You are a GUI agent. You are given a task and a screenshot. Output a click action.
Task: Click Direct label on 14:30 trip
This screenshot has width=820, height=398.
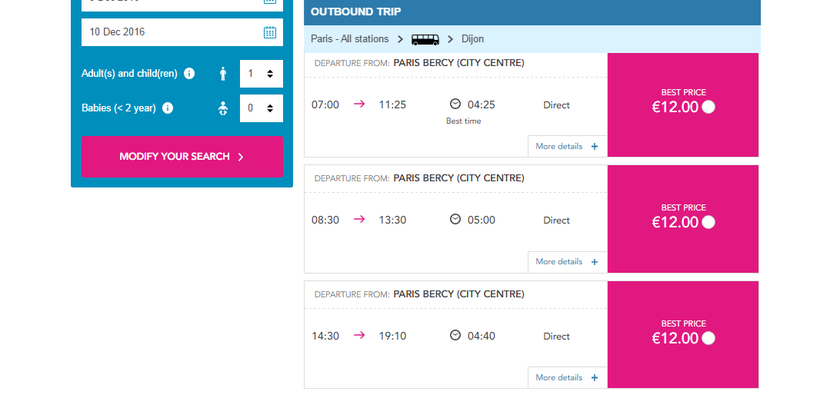[x=556, y=336]
